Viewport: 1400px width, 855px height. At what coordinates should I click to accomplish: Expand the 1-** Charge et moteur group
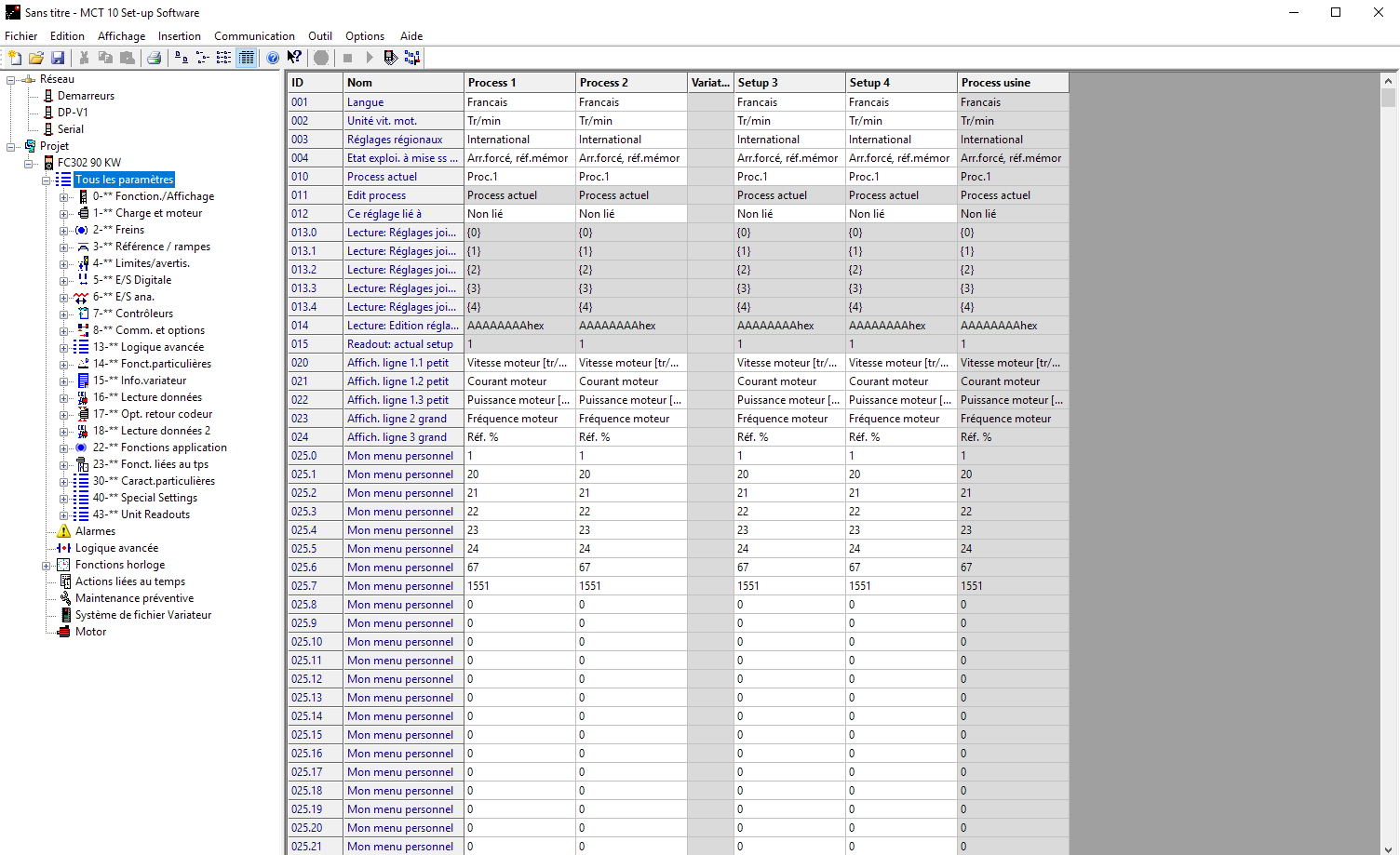(x=63, y=214)
